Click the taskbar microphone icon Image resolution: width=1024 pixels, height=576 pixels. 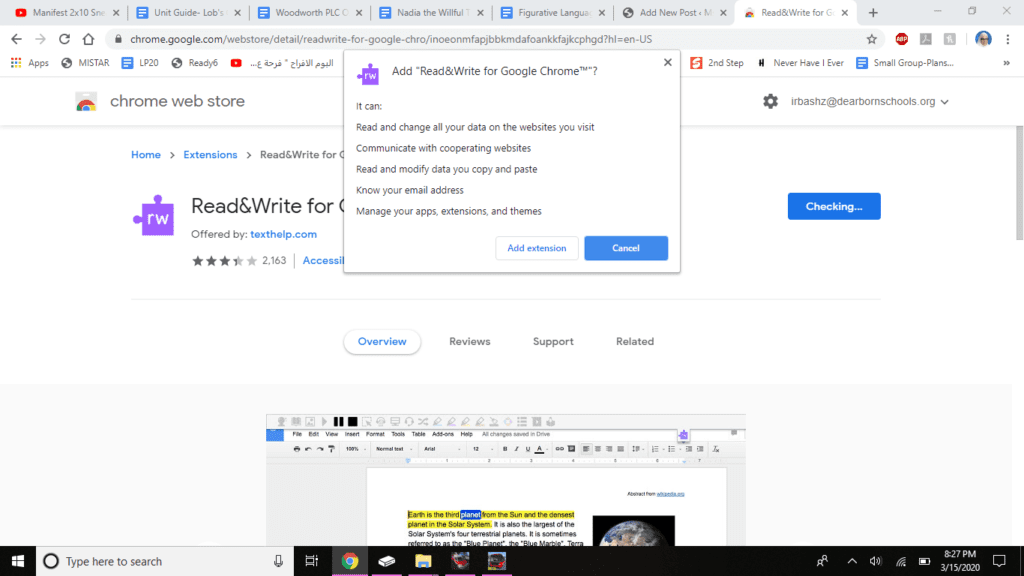coord(278,561)
